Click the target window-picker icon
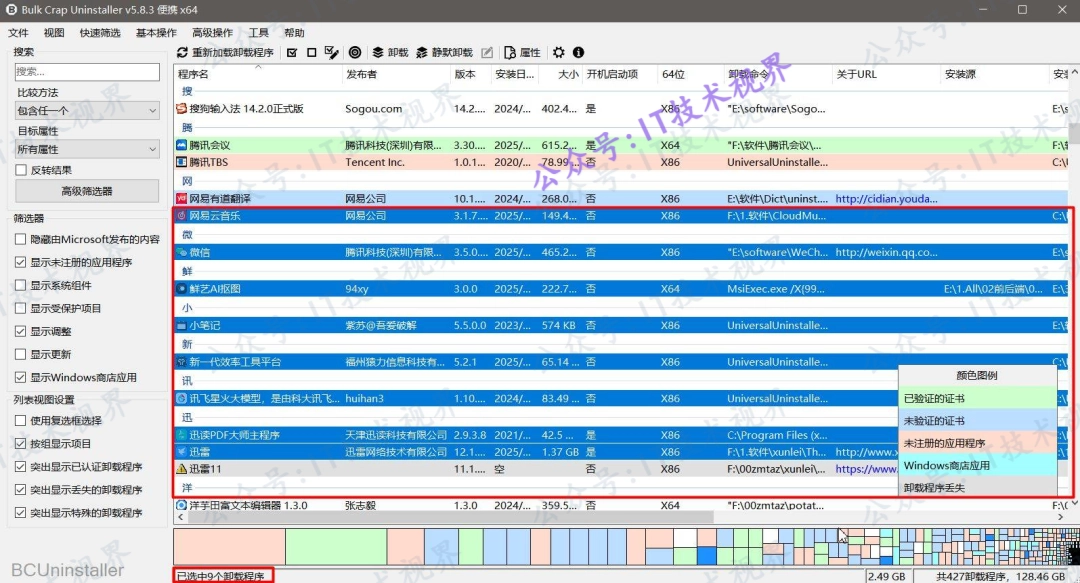 355,52
